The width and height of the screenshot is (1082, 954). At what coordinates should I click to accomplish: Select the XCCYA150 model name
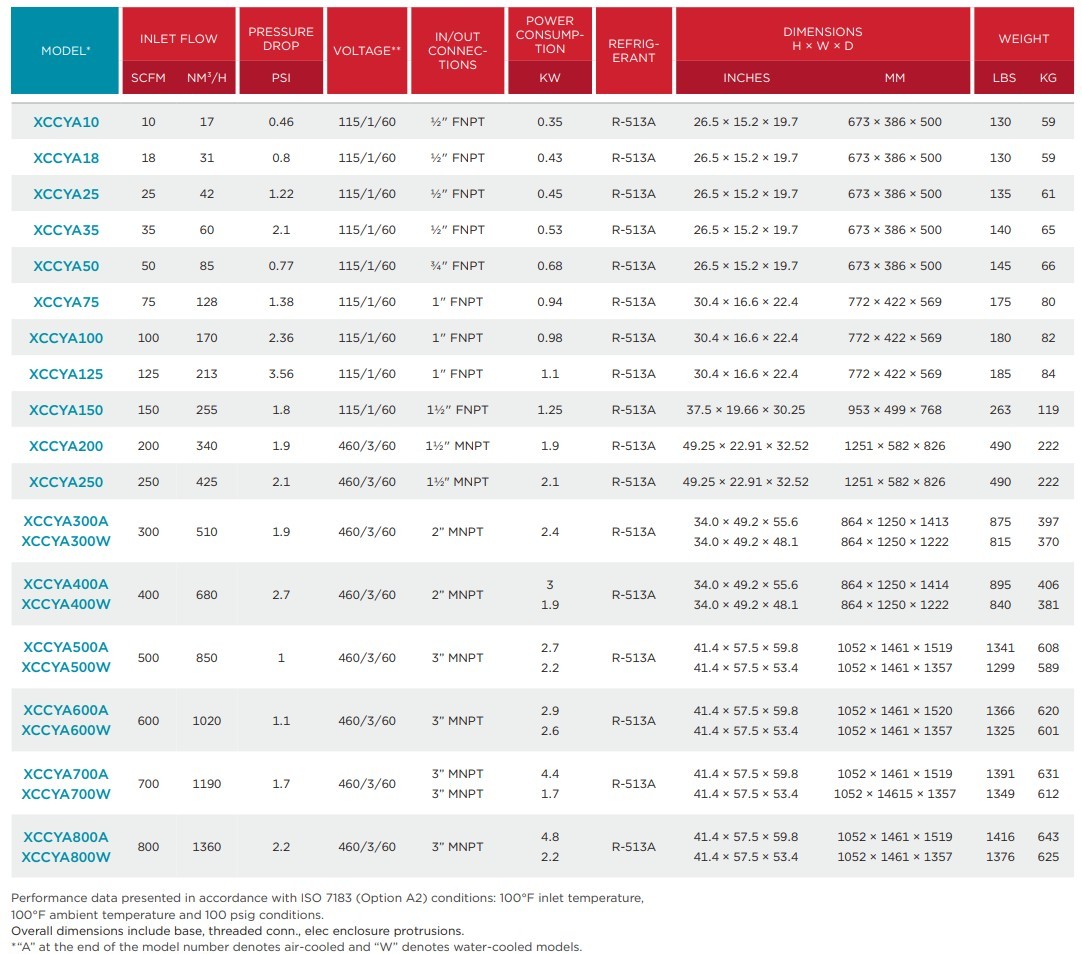[66, 410]
